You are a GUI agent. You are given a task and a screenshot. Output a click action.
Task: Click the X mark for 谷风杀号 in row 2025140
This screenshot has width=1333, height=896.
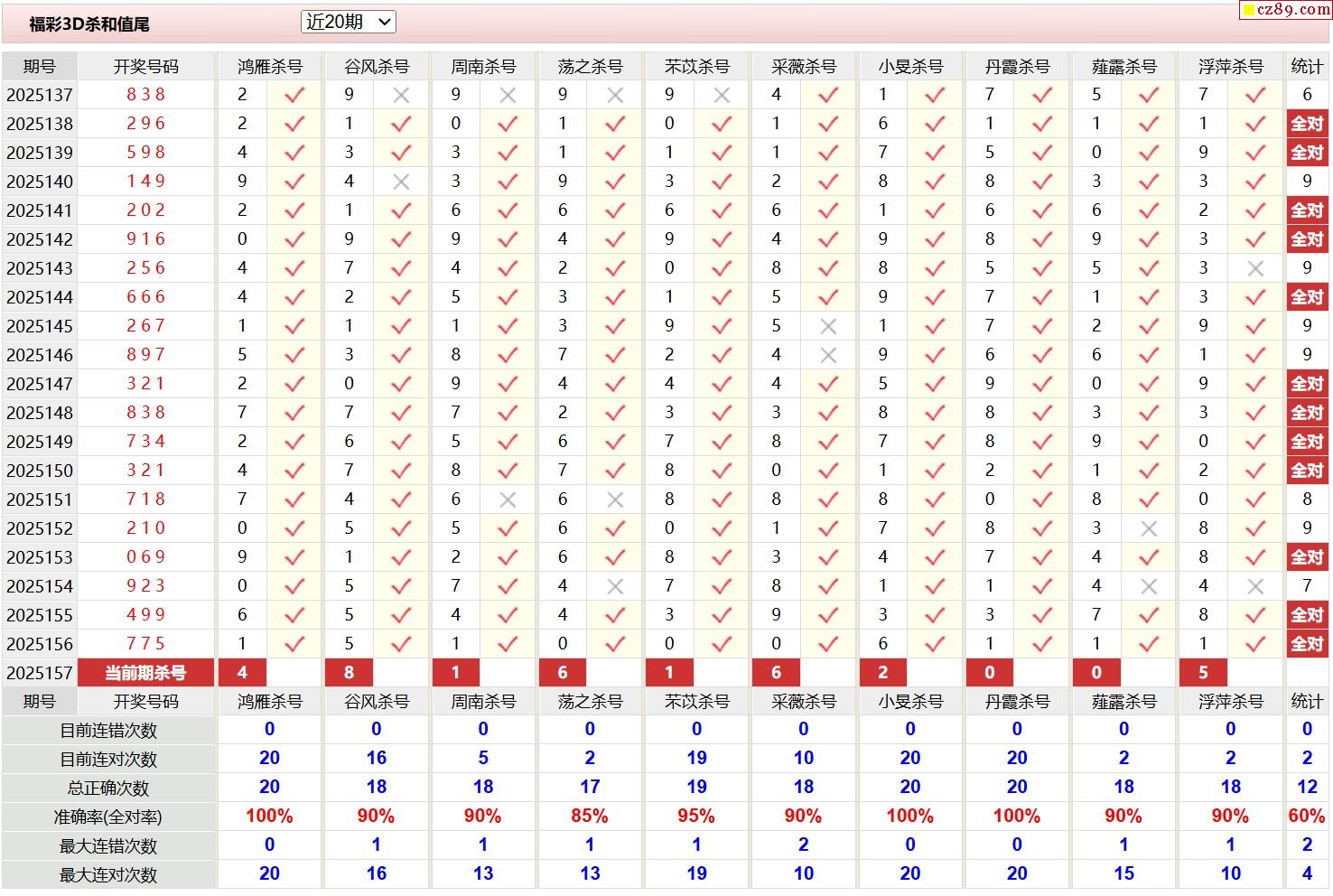point(401,181)
